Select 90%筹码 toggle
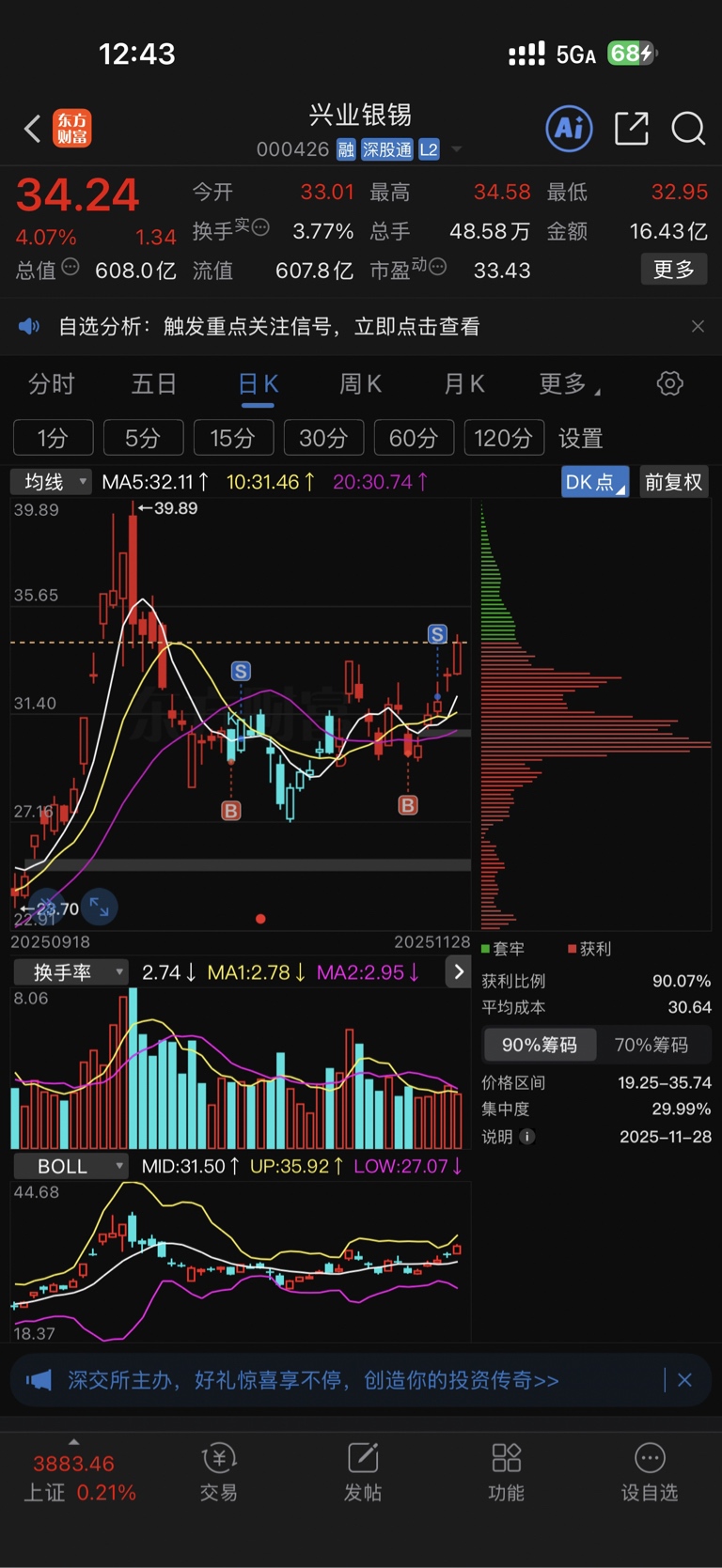The height and width of the screenshot is (1568, 722). coord(539,1045)
